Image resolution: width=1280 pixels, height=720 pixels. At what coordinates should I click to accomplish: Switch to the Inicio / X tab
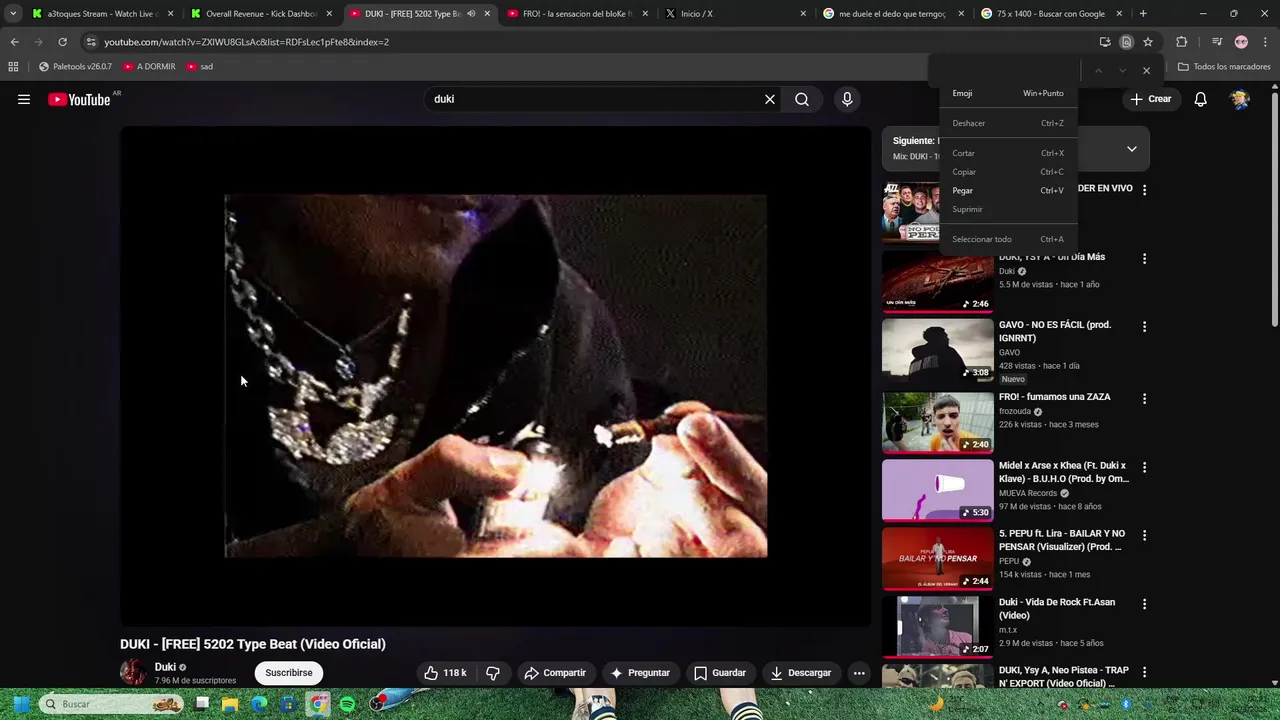click(x=735, y=14)
